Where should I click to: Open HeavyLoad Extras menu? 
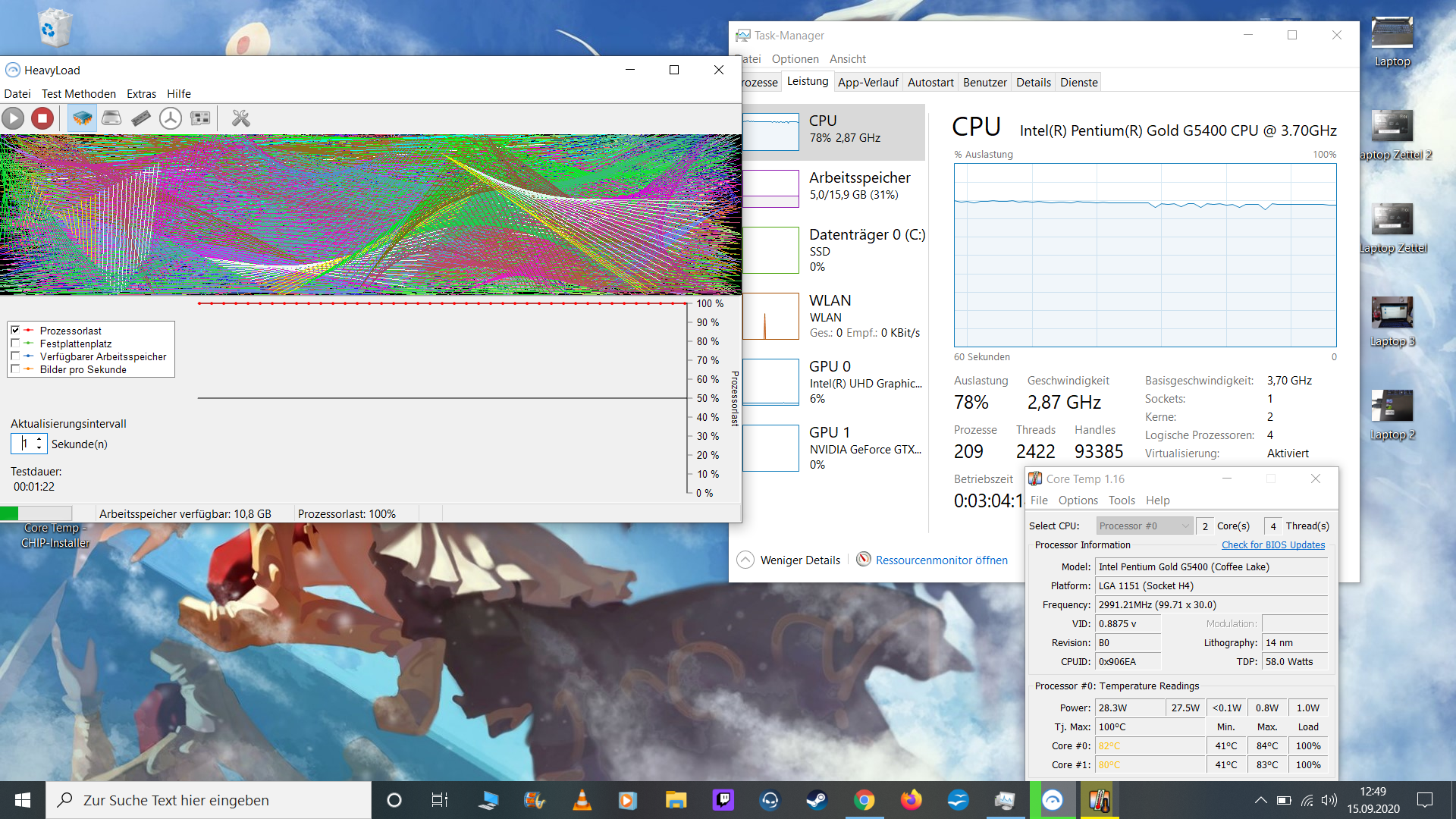tap(141, 94)
